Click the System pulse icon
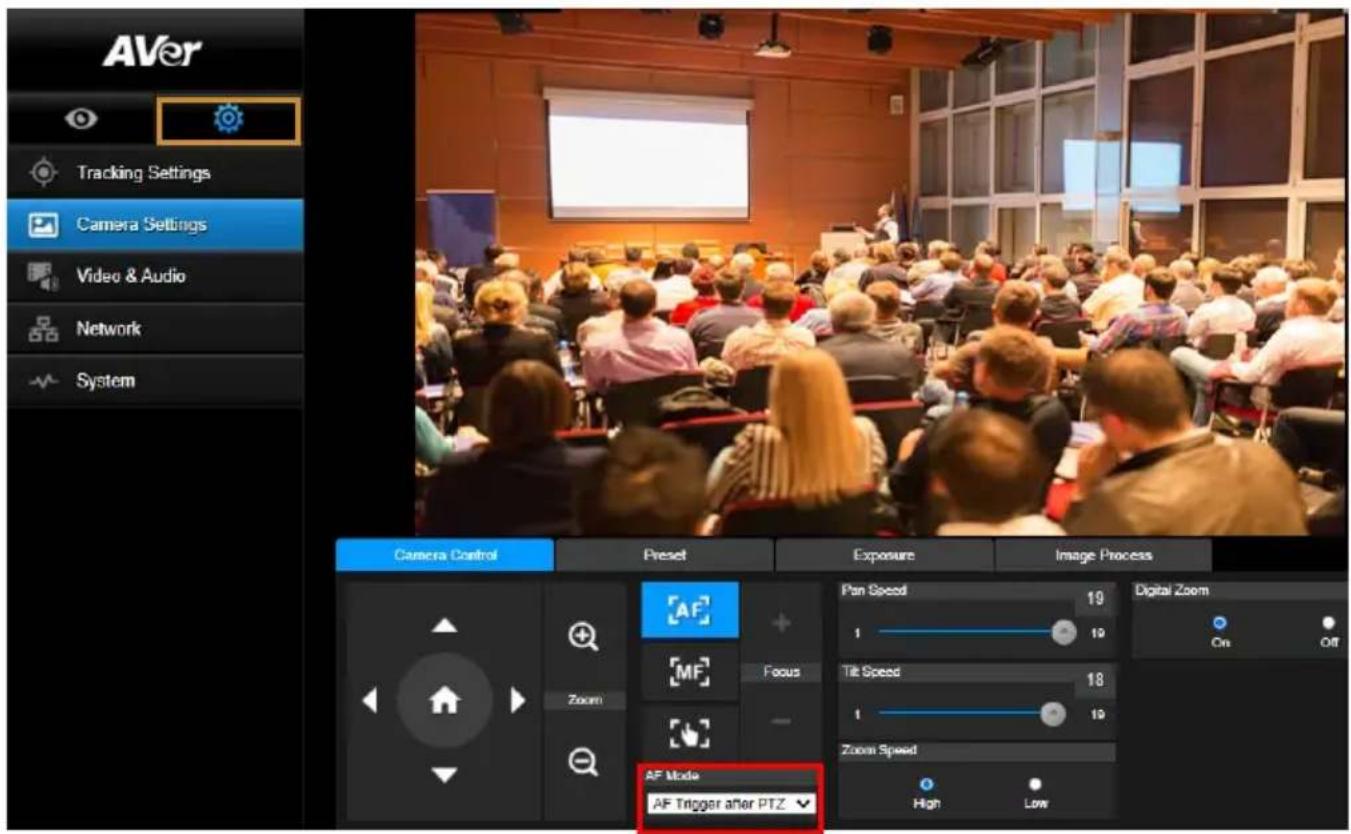Screen dimensions: 1351x834 (44, 381)
